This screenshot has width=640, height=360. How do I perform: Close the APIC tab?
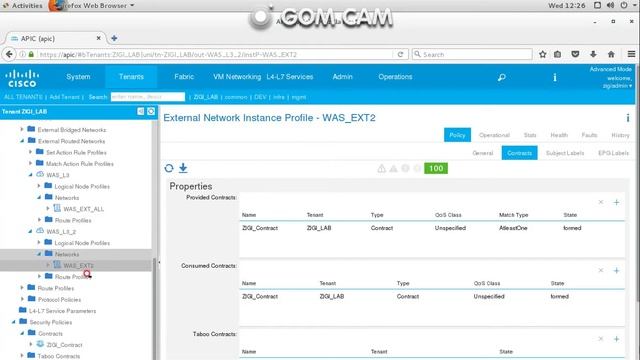pos(98,38)
